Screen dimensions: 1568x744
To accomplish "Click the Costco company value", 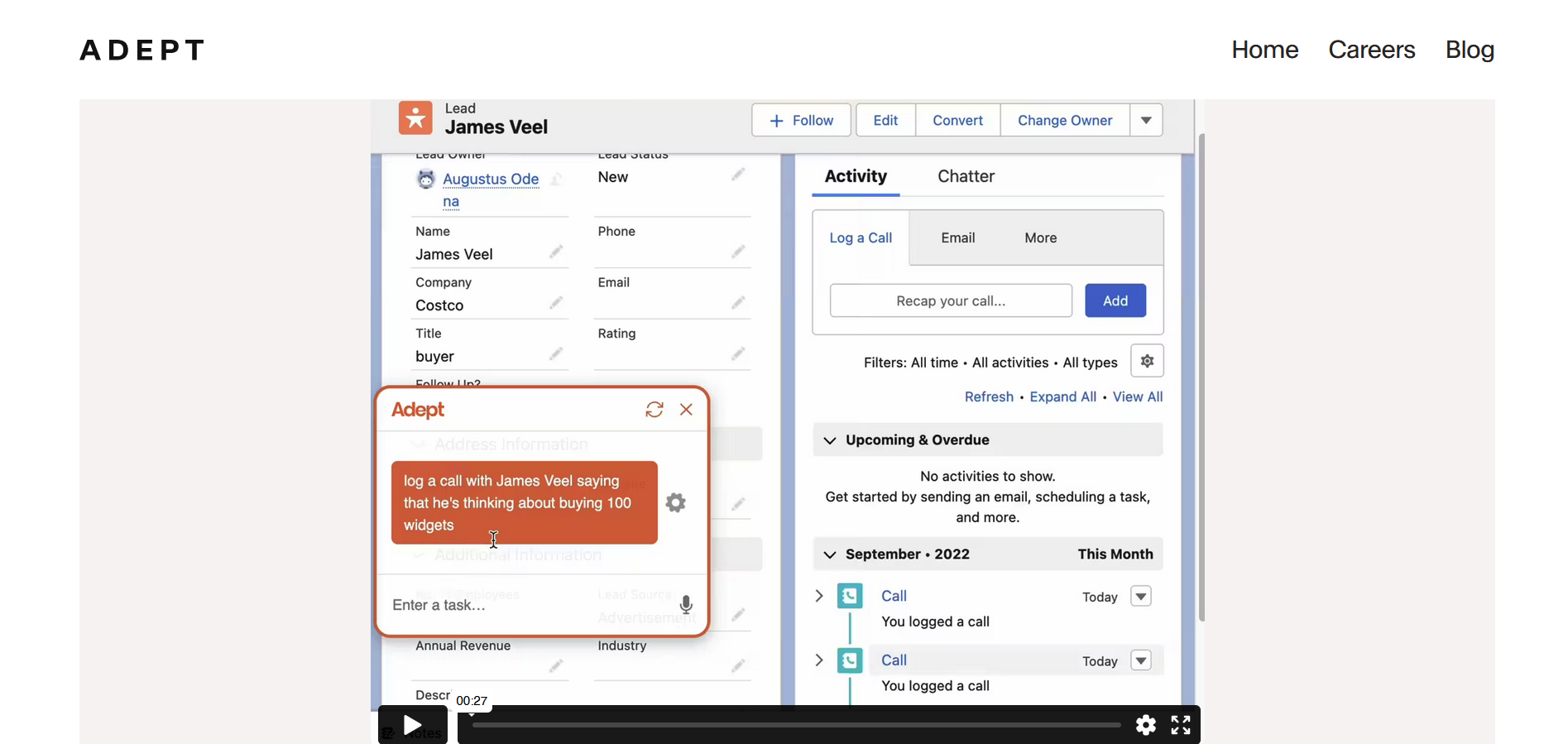I will point(439,305).
